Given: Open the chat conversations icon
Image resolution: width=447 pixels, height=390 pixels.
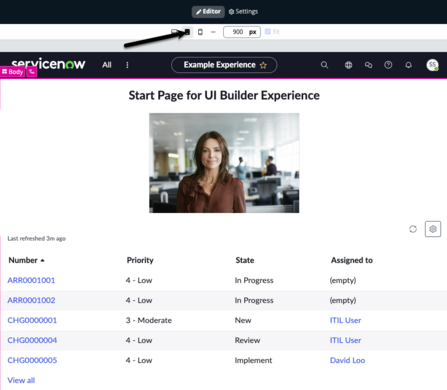Looking at the screenshot, I should (368, 65).
